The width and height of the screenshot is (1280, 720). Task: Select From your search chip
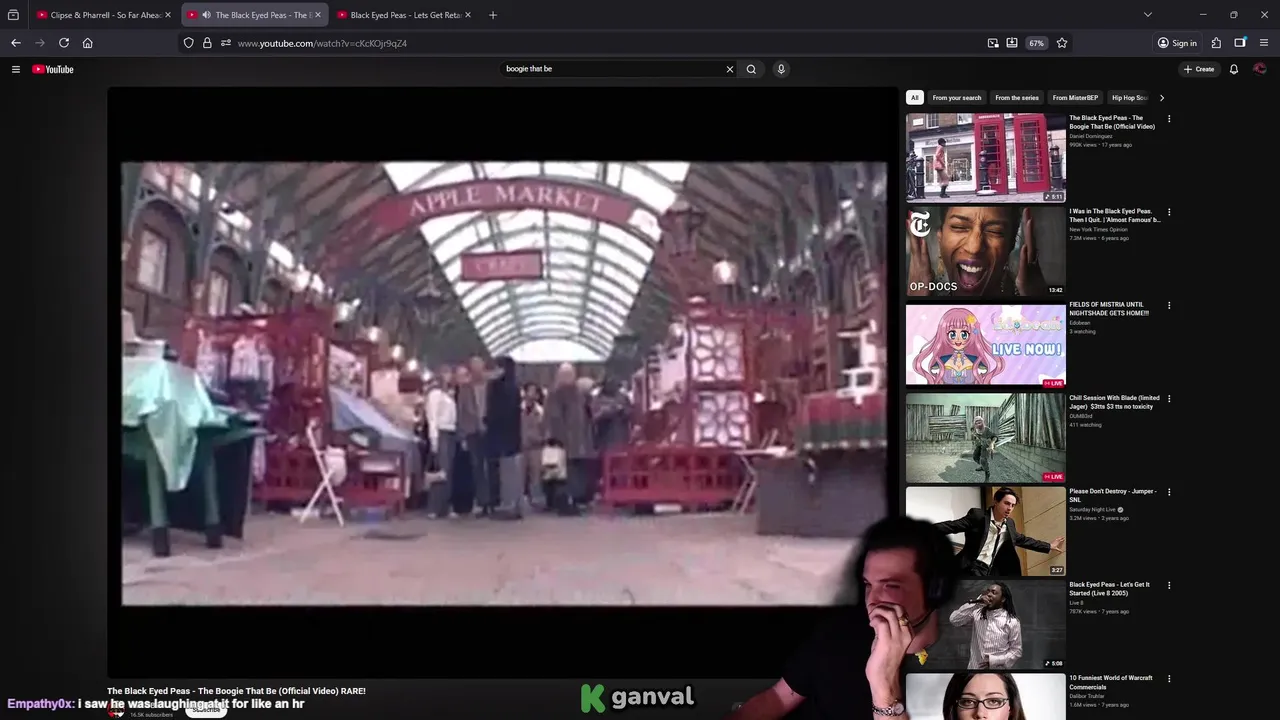957,98
